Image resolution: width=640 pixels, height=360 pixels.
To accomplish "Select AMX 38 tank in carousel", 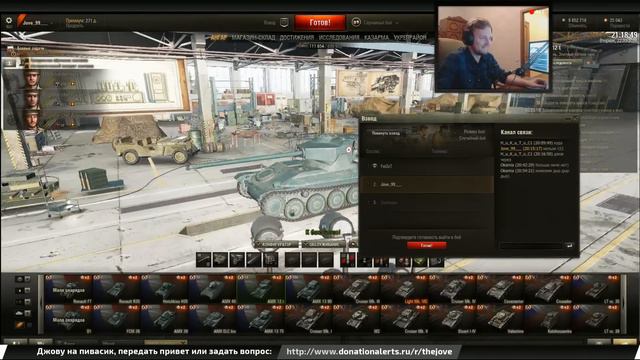I will (x=164, y=319).
